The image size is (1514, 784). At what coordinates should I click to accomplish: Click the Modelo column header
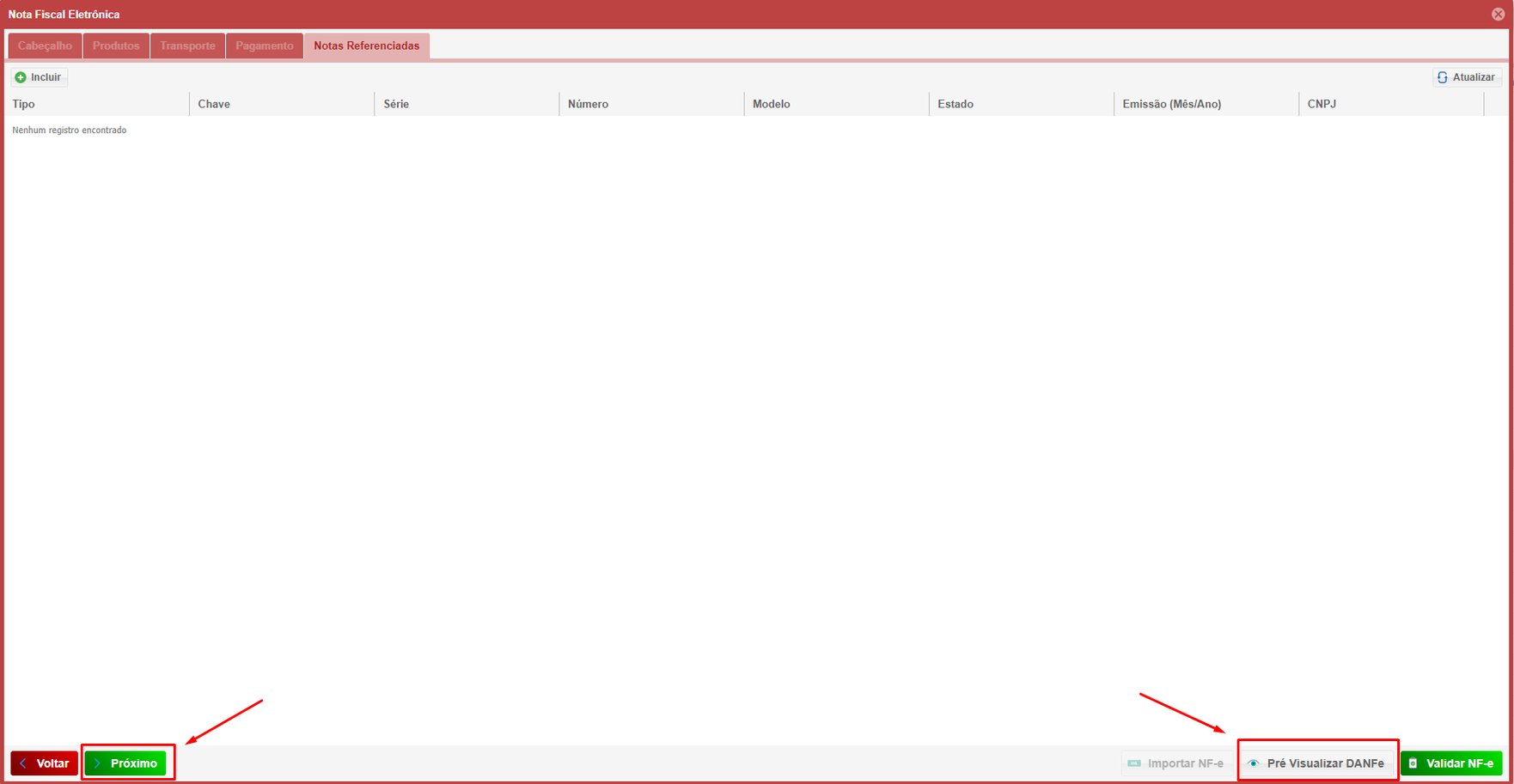pos(772,104)
